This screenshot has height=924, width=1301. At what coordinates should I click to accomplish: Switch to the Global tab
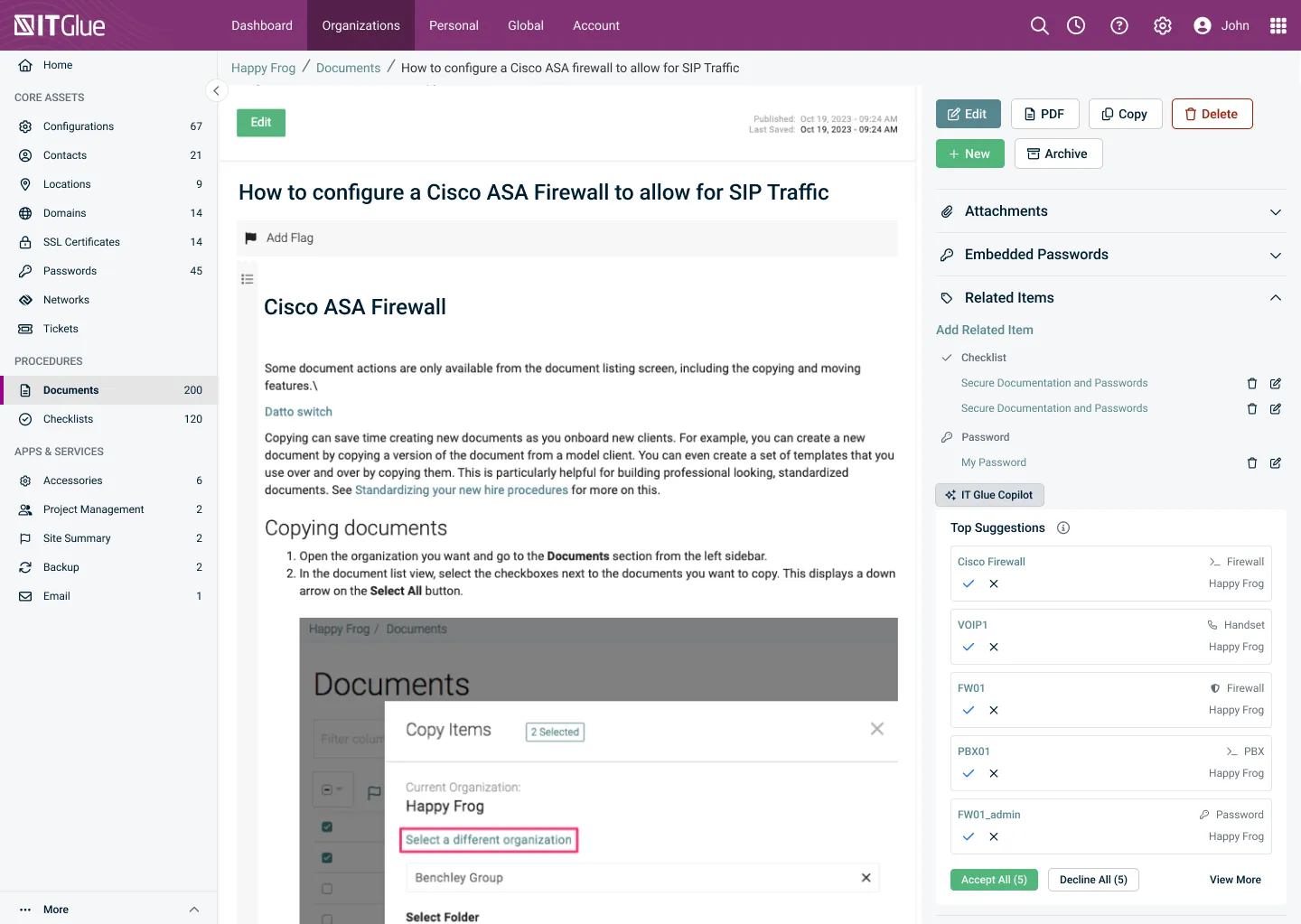(526, 25)
